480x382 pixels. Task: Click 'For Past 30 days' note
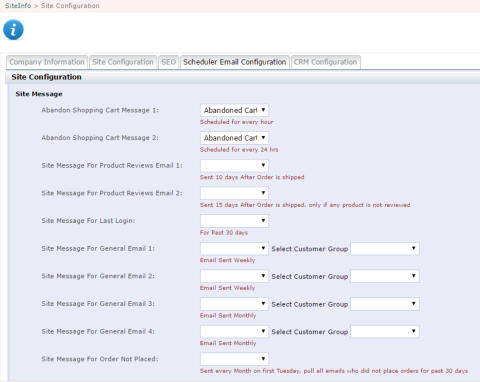(224, 233)
